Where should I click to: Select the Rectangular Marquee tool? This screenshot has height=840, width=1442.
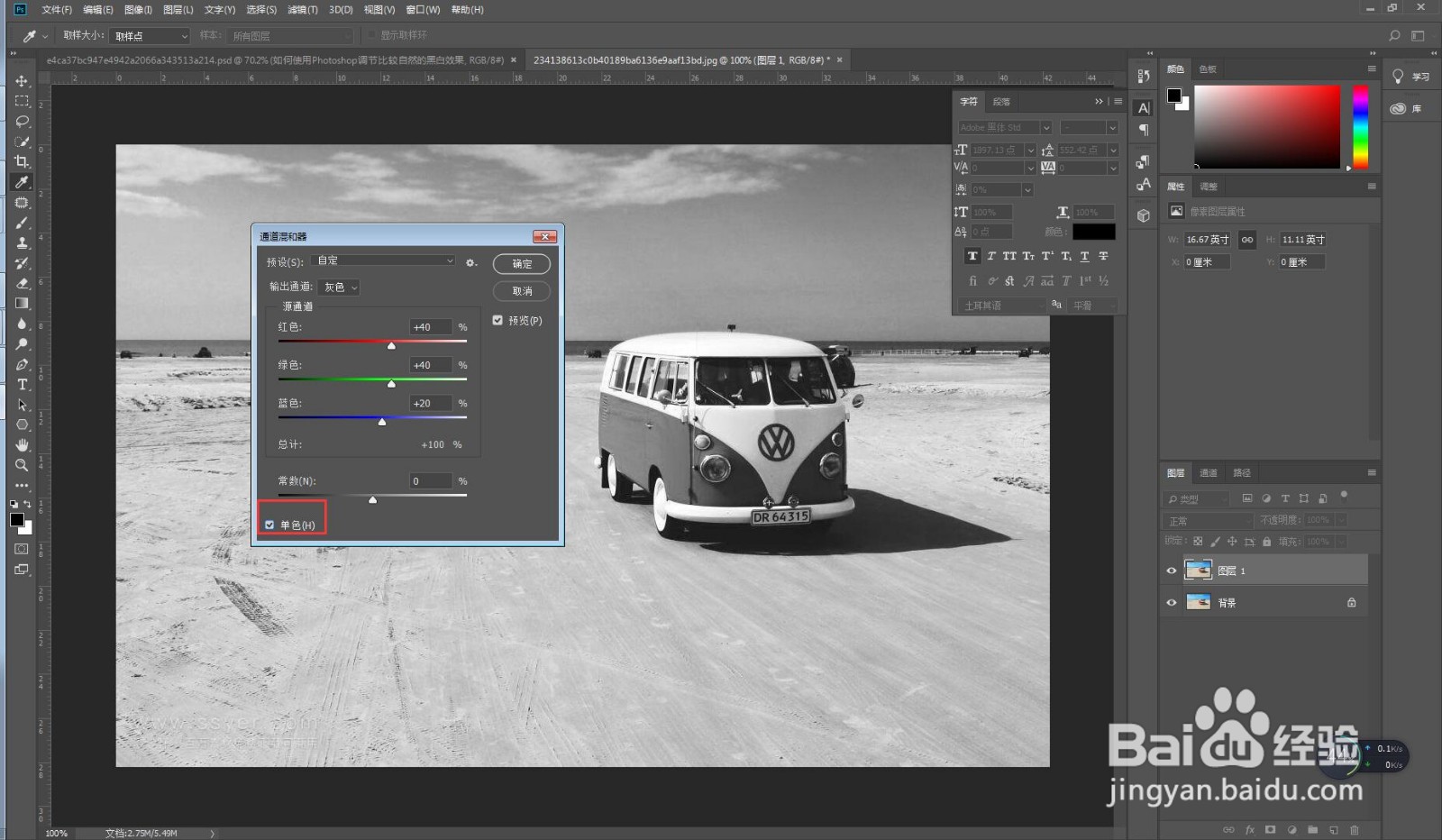22,101
